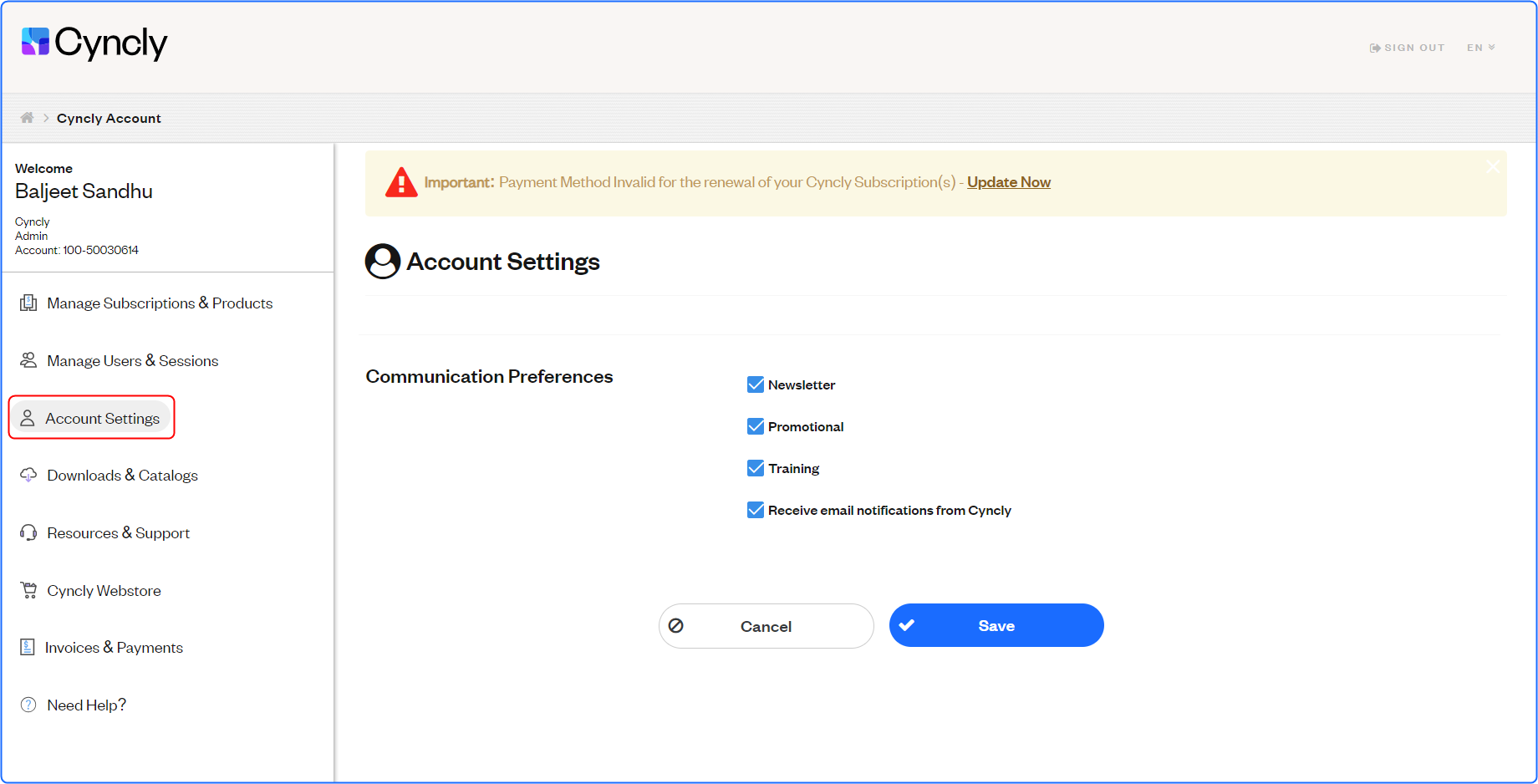Click the Invoices & Payments document icon
Viewport: 1538px width, 784px height.
(x=28, y=647)
